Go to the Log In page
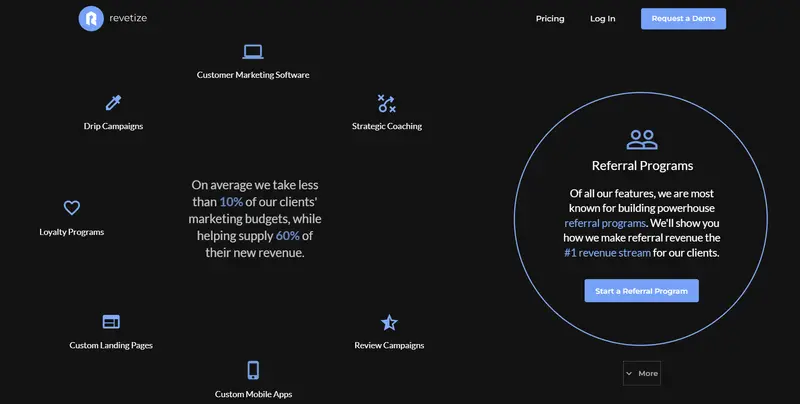Image resolution: width=800 pixels, height=404 pixels. (x=603, y=19)
